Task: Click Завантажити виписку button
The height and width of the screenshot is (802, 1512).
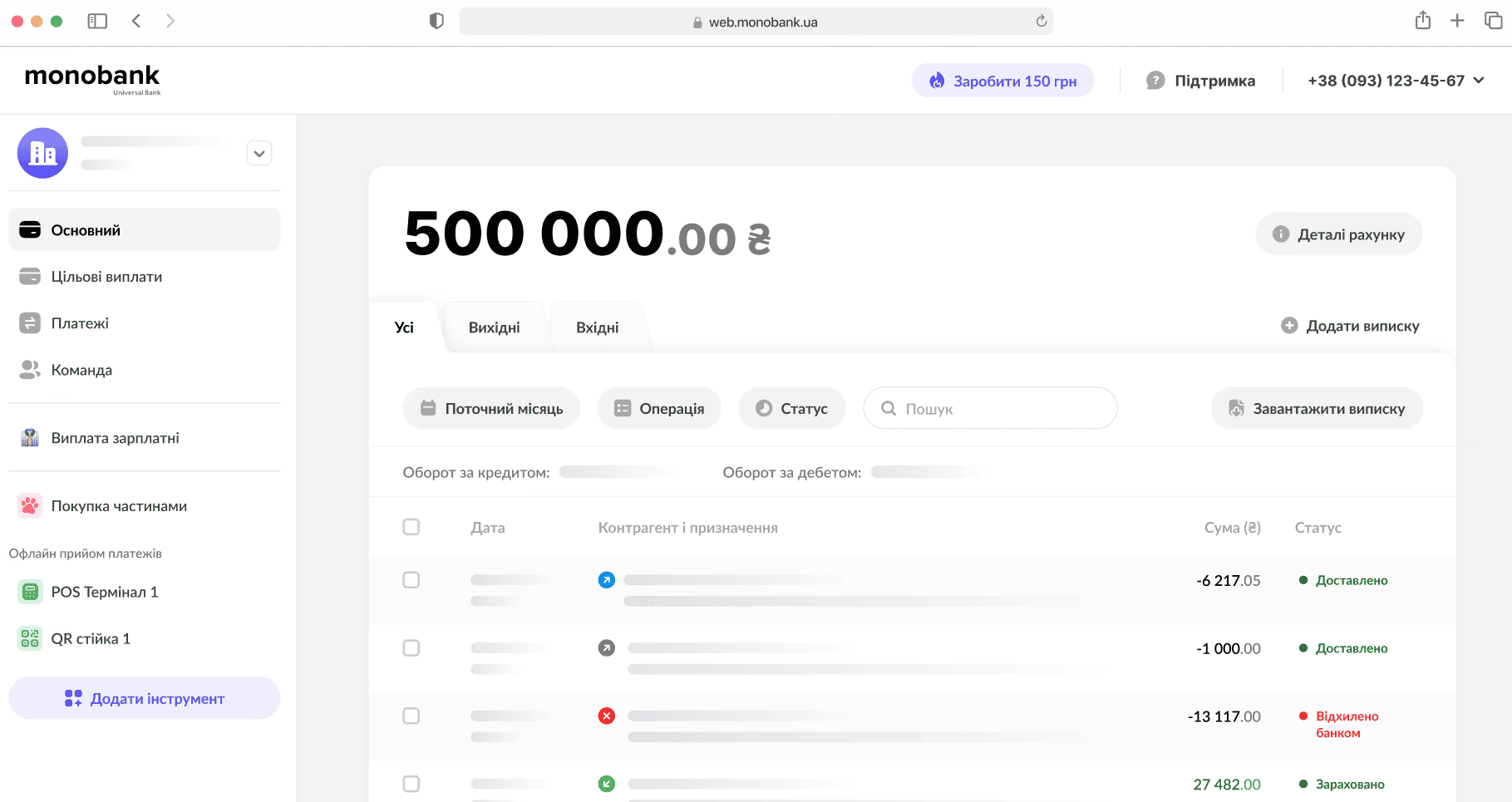Action: [x=1317, y=408]
